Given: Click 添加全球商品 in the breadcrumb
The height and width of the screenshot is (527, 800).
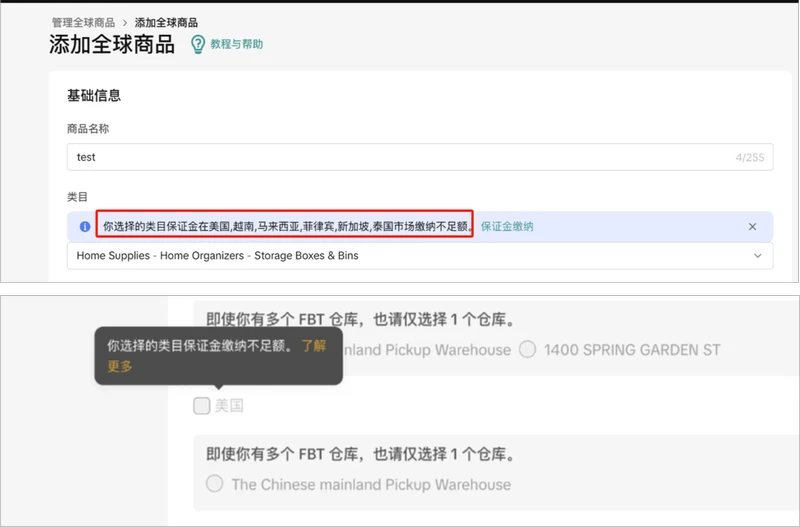Looking at the screenshot, I should click(166, 22).
